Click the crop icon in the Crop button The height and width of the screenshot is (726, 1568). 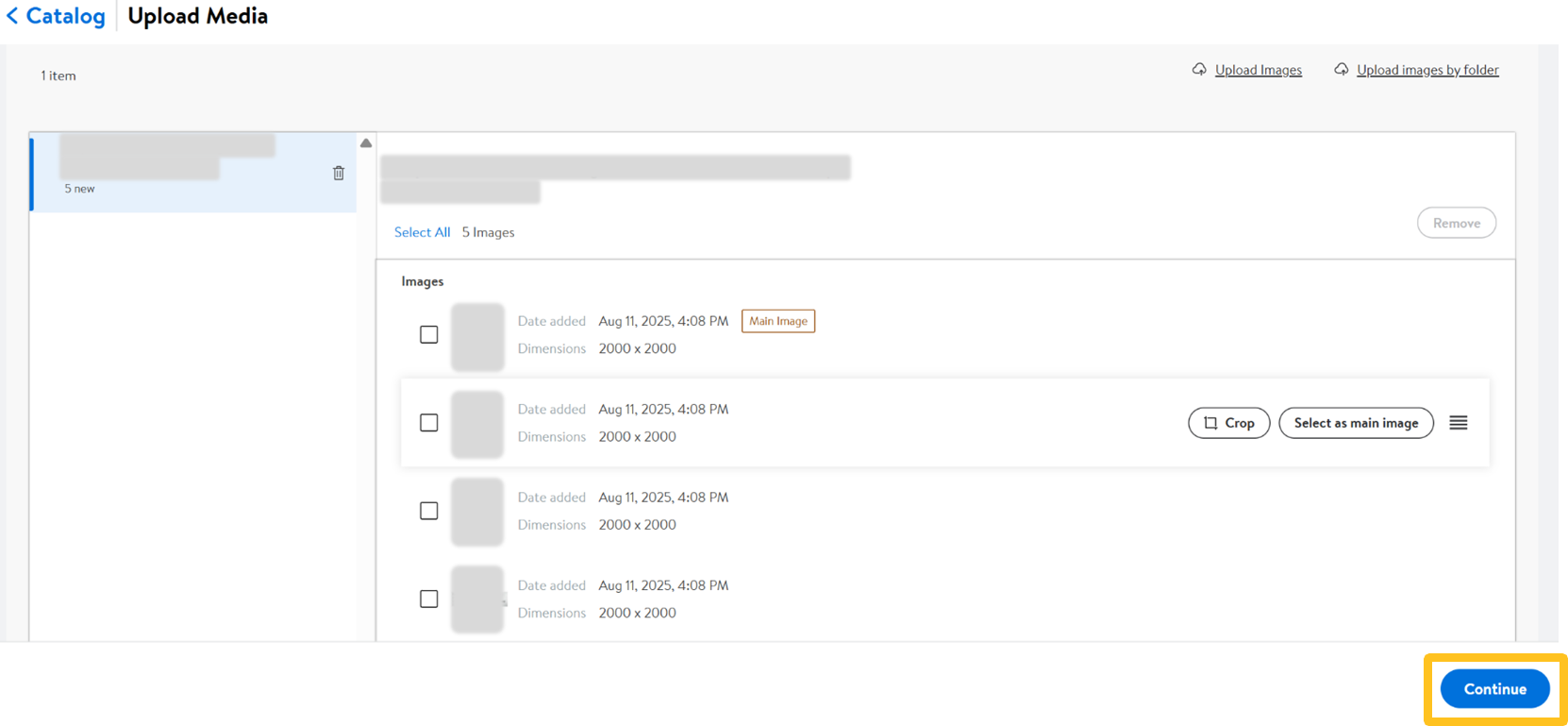coord(1210,423)
